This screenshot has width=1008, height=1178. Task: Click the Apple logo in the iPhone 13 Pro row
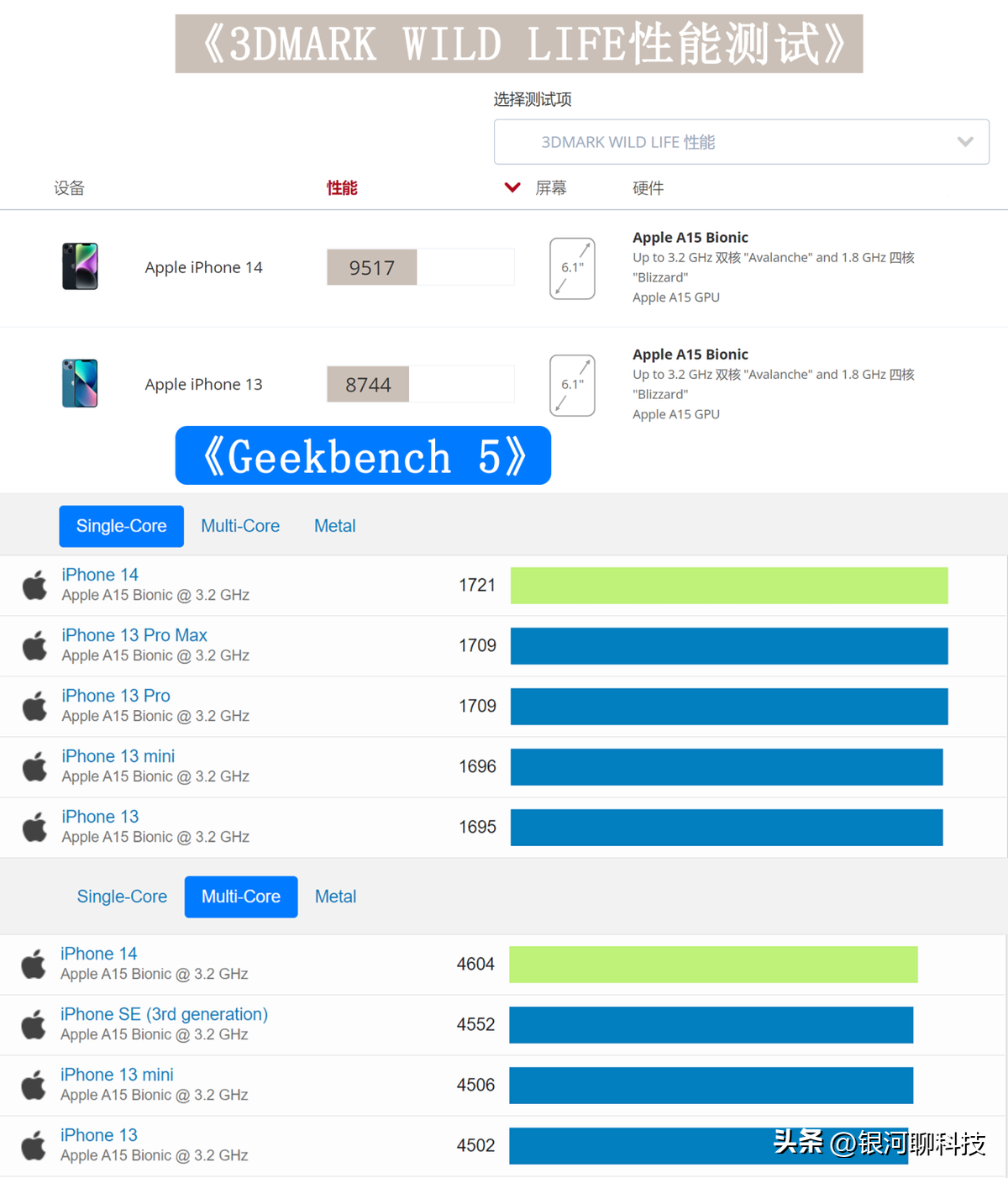(x=34, y=706)
